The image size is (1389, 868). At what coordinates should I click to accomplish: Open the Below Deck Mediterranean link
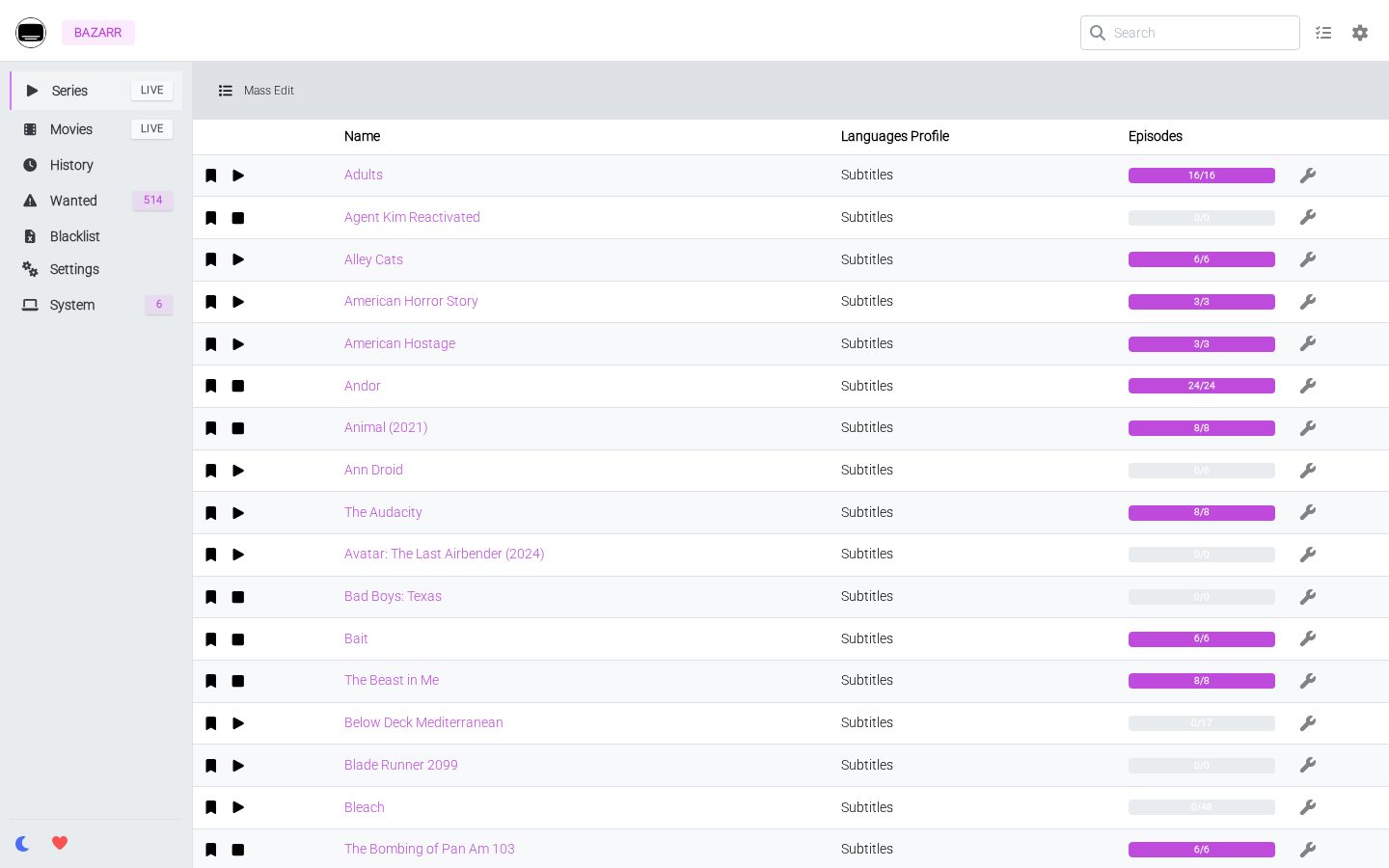click(x=423, y=722)
